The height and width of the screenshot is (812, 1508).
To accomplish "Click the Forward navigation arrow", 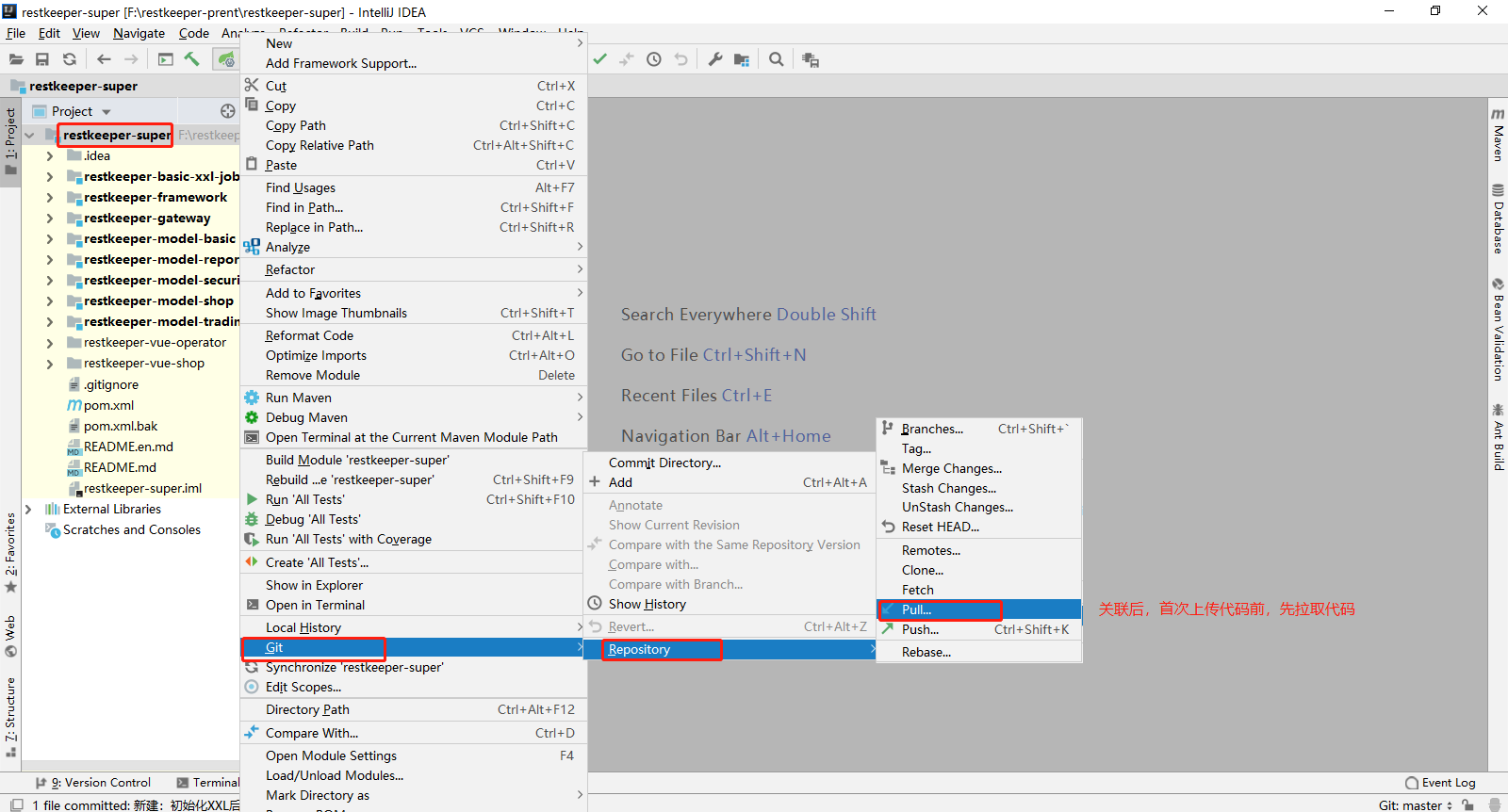I will 131,59.
